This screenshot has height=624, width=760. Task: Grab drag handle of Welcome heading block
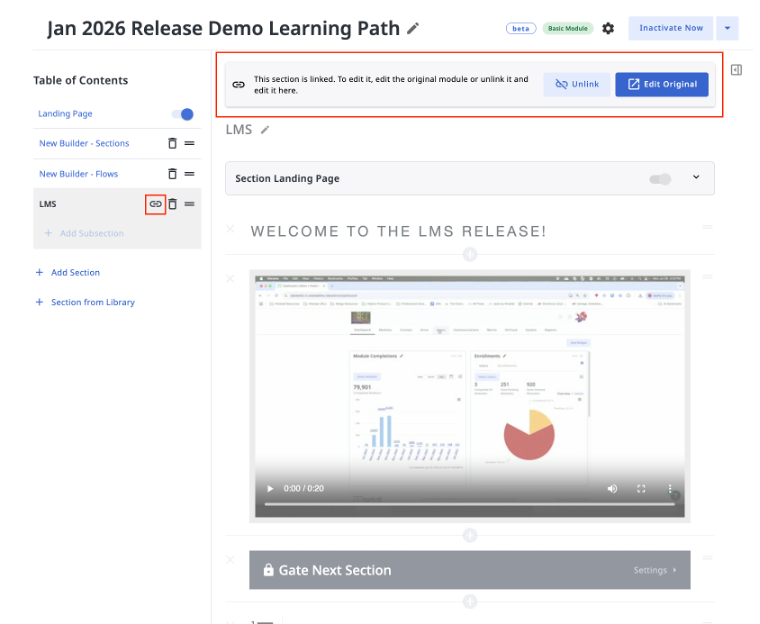click(x=707, y=227)
